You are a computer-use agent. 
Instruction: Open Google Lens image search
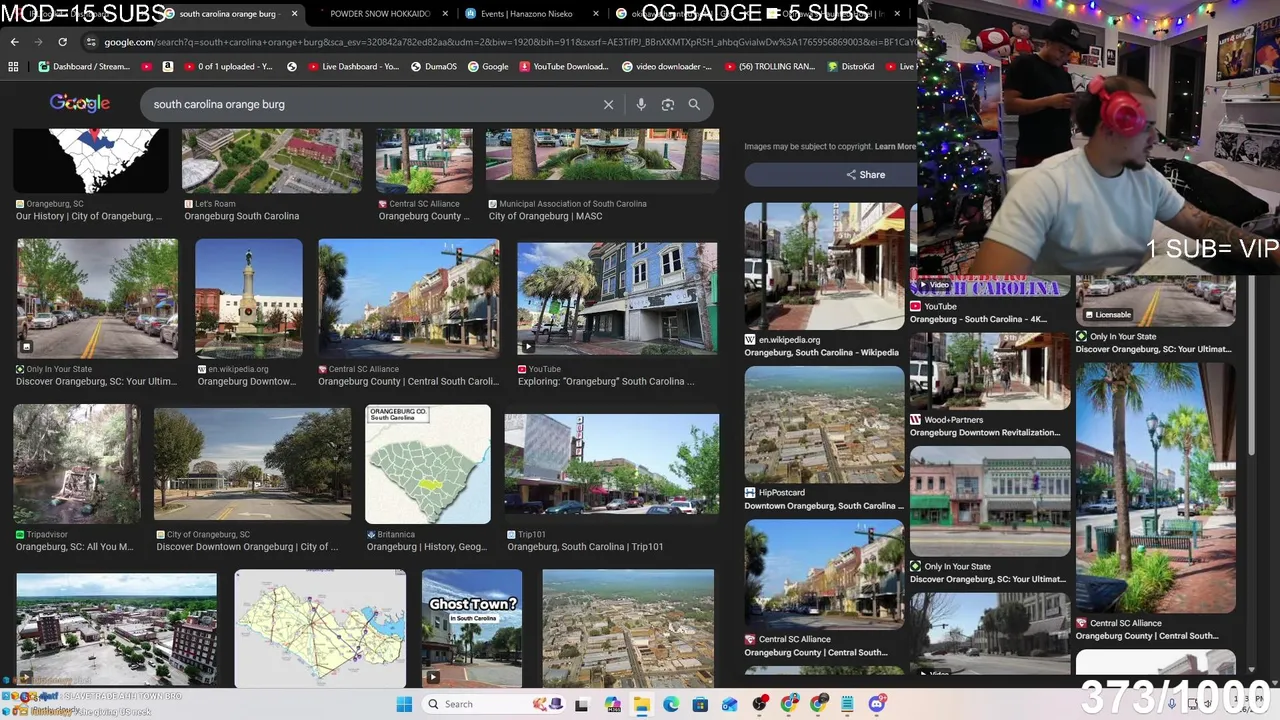[668, 104]
